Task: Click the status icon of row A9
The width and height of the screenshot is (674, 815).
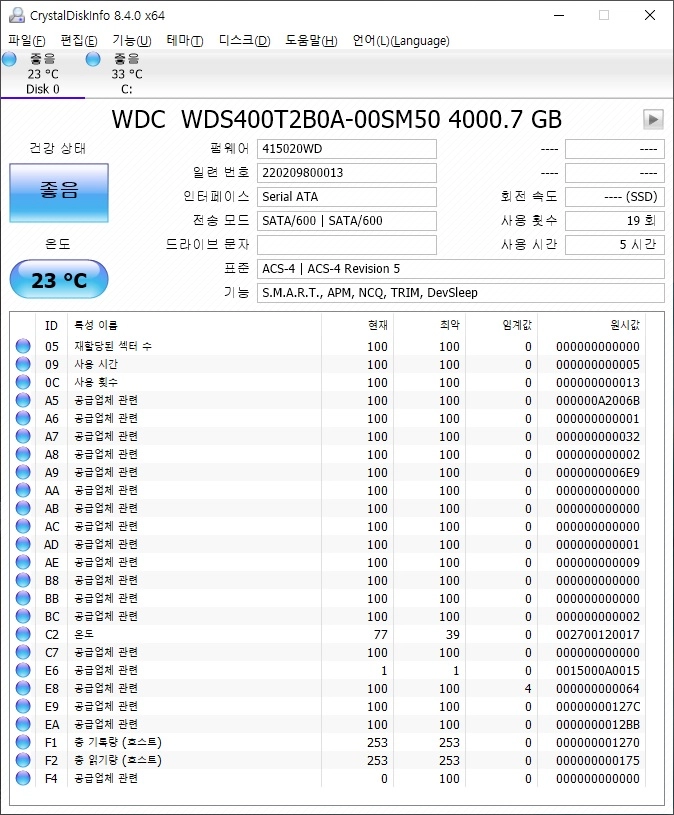Action: 23,472
